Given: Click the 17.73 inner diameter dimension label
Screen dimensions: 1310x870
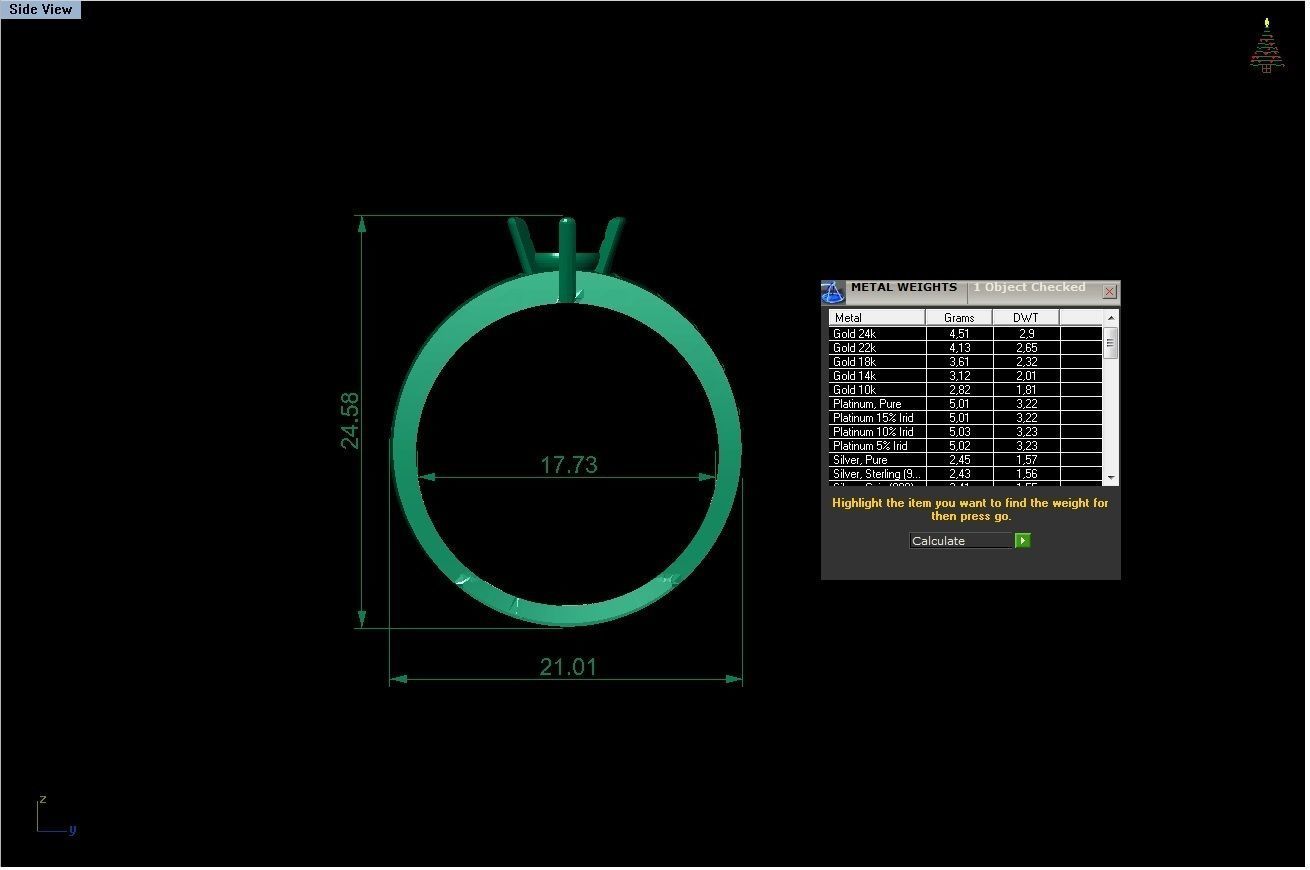Looking at the screenshot, I should [x=568, y=465].
